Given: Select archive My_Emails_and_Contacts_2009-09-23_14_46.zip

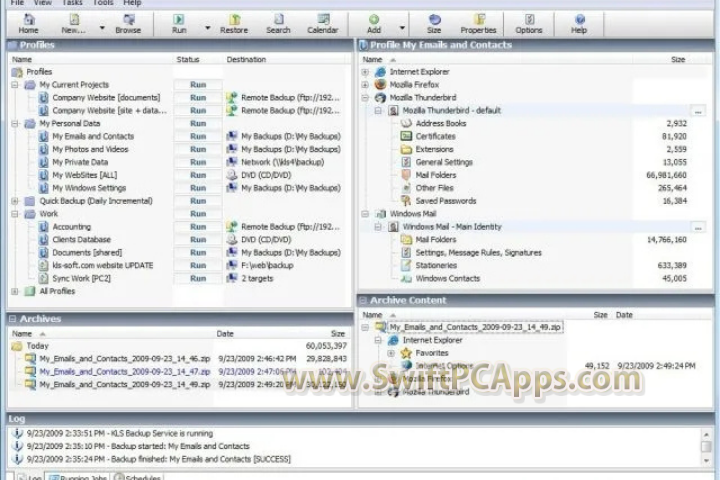Looking at the screenshot, I should click(x=124, y=359).
